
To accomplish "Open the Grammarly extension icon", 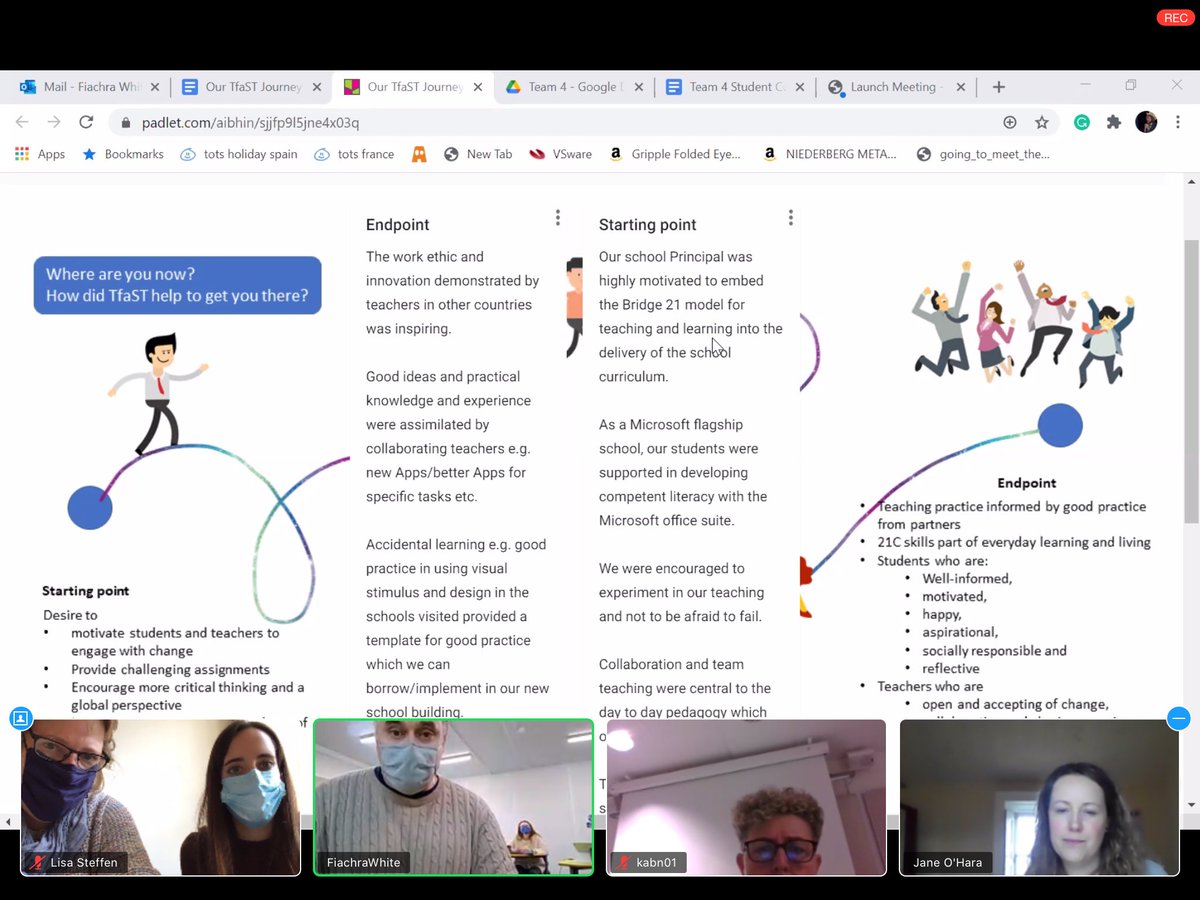I will click(1082, 122).
